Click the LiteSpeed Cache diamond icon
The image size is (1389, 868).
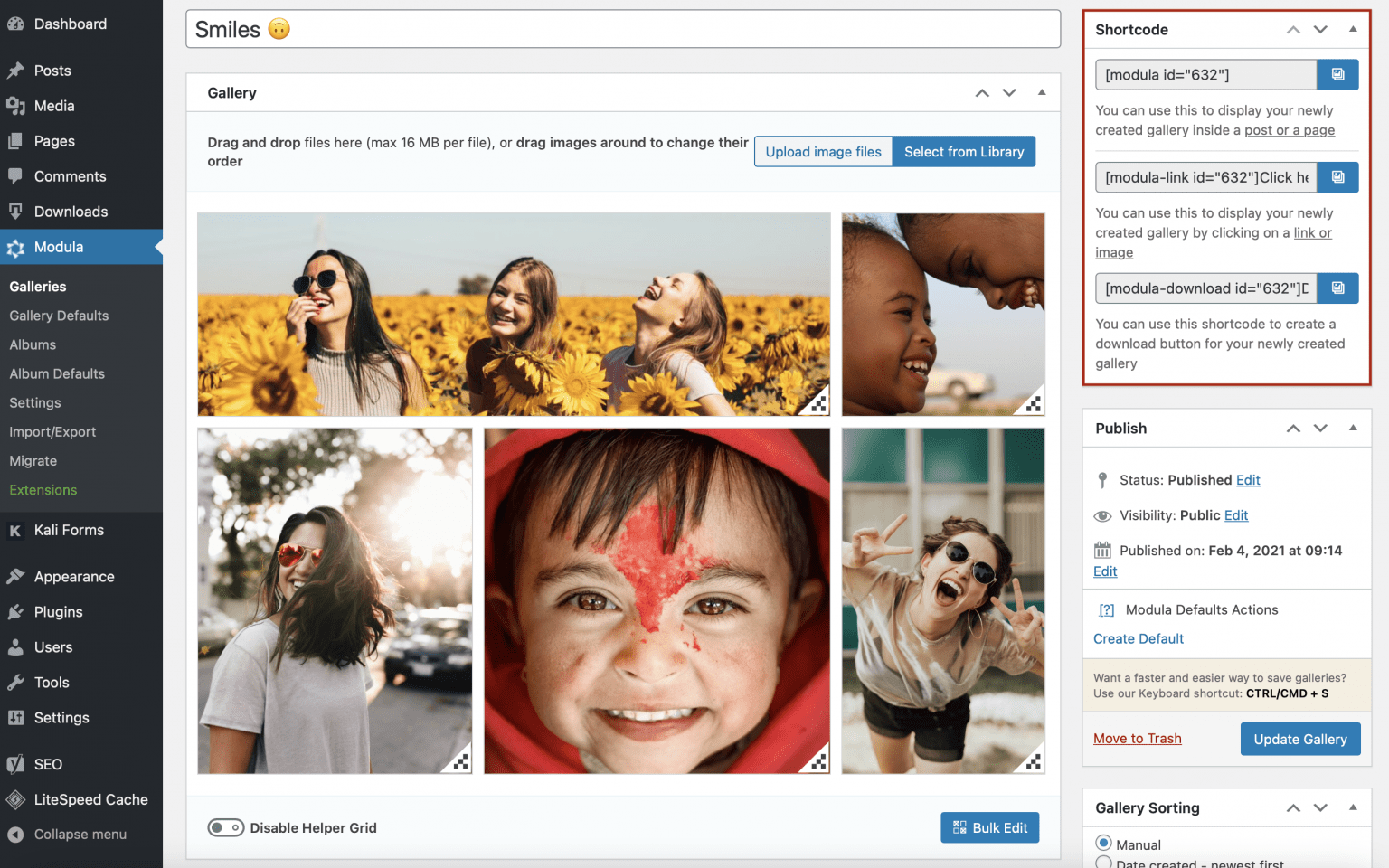pos(15,800)
